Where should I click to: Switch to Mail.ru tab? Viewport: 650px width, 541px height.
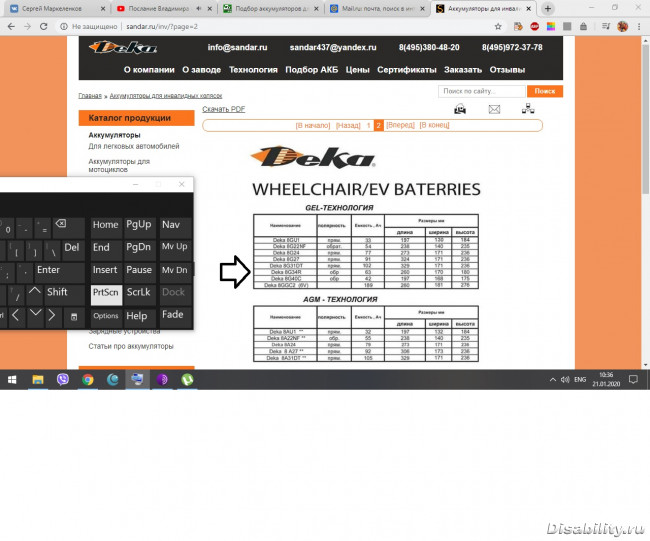379,8
